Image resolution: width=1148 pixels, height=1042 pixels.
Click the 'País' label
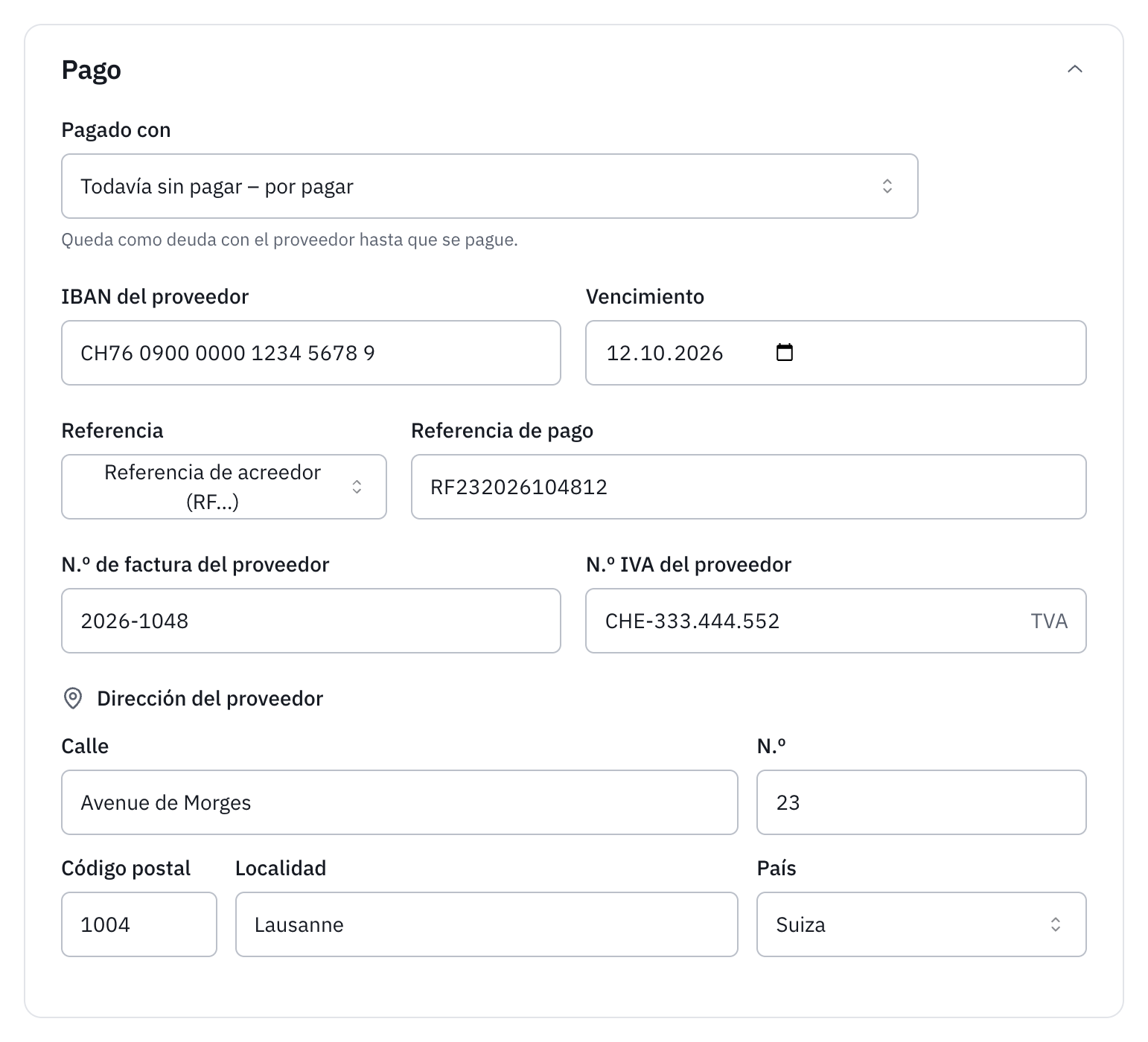[777, 869]
